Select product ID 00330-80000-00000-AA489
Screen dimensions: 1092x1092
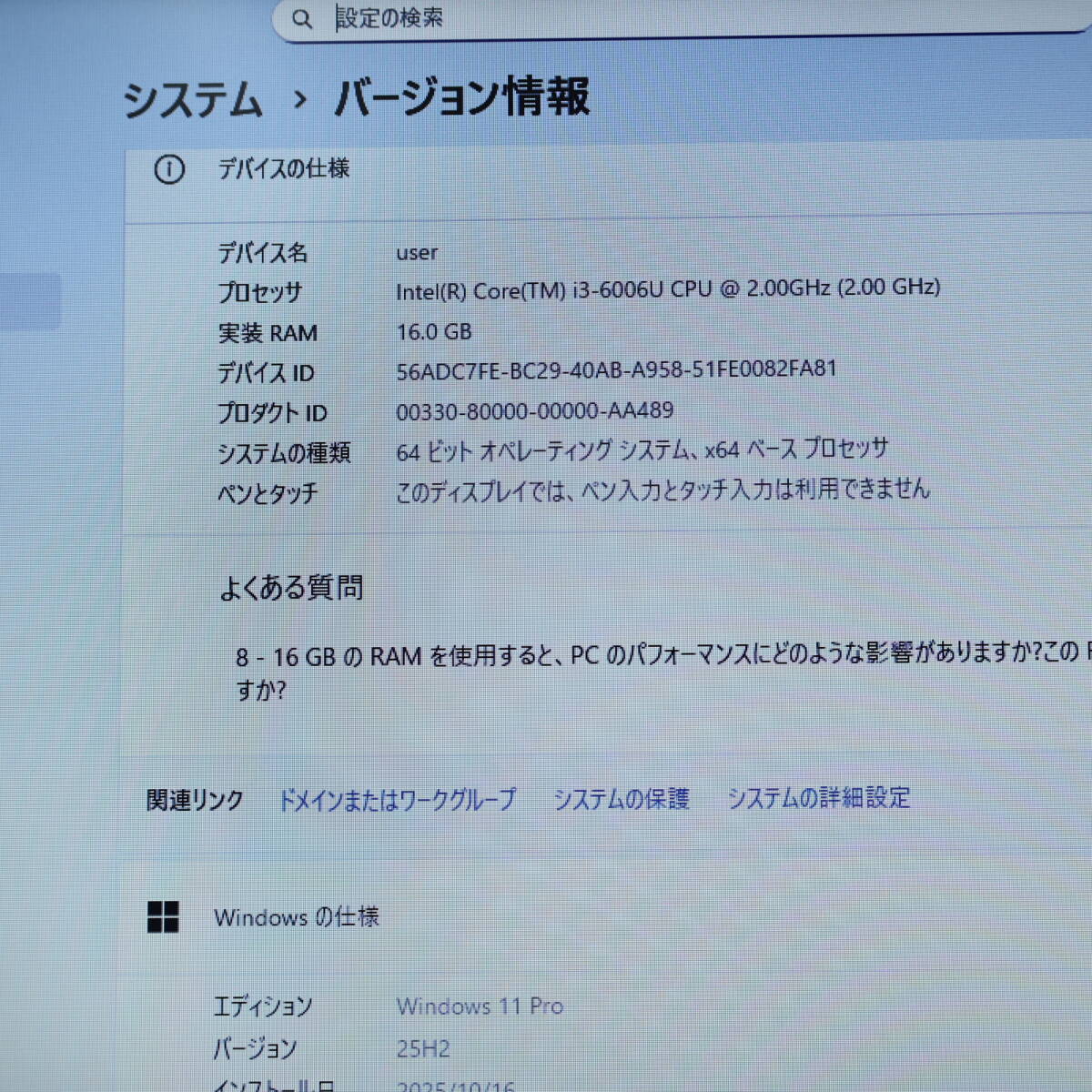click(535, 411)
